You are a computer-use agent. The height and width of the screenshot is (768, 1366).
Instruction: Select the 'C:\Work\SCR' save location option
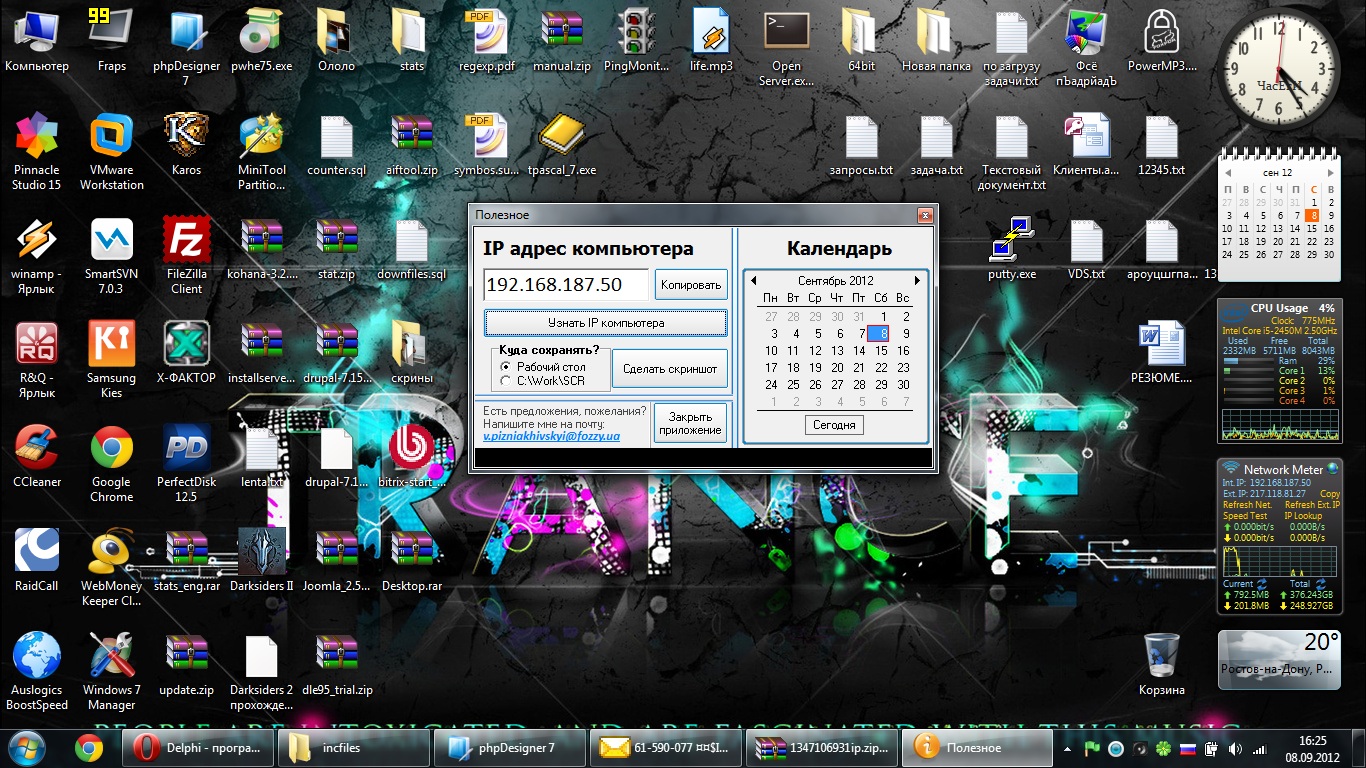click(505, 381)
